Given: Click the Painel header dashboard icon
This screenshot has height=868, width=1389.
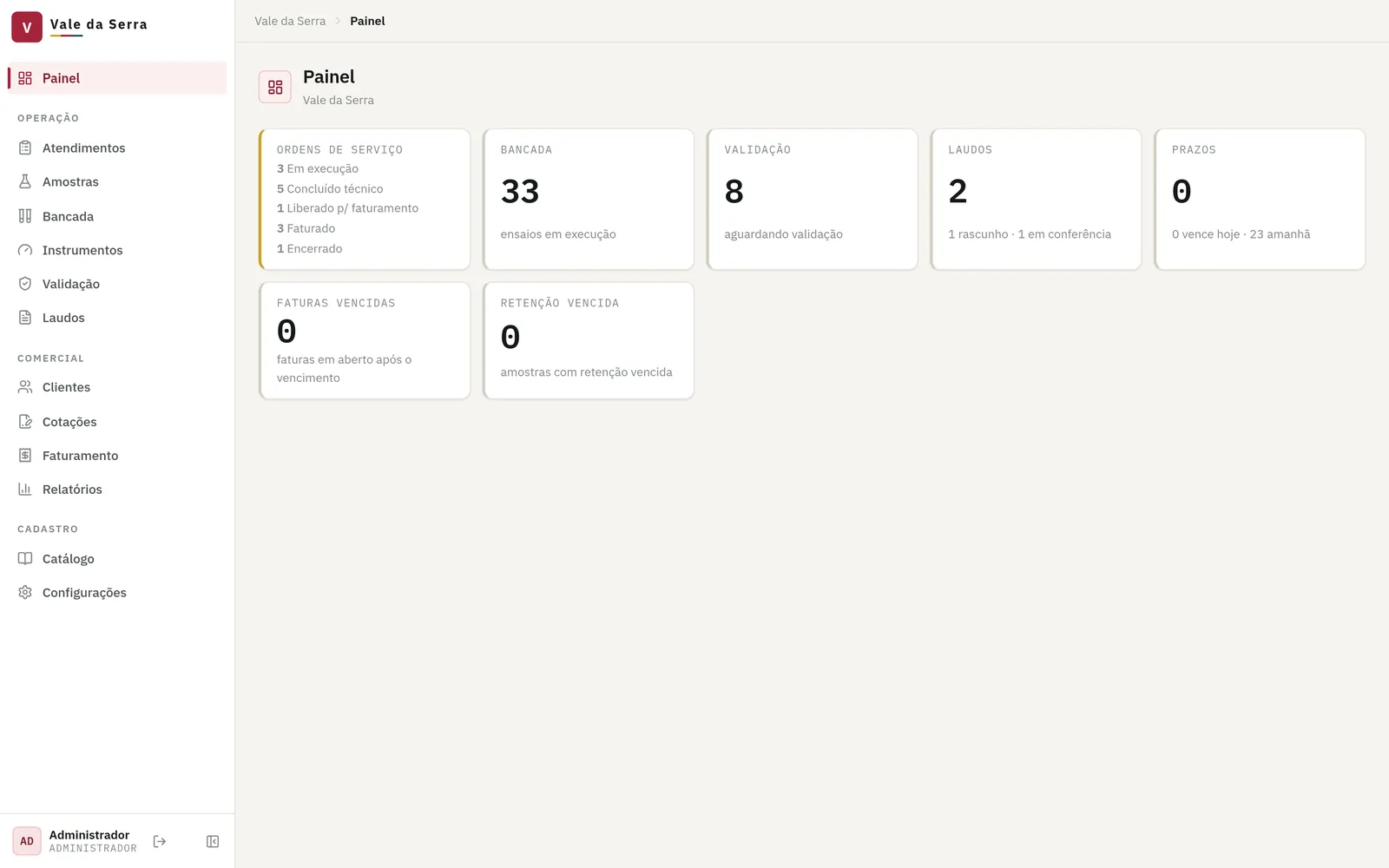Looking at the screenshot, I should coord(275,87).
